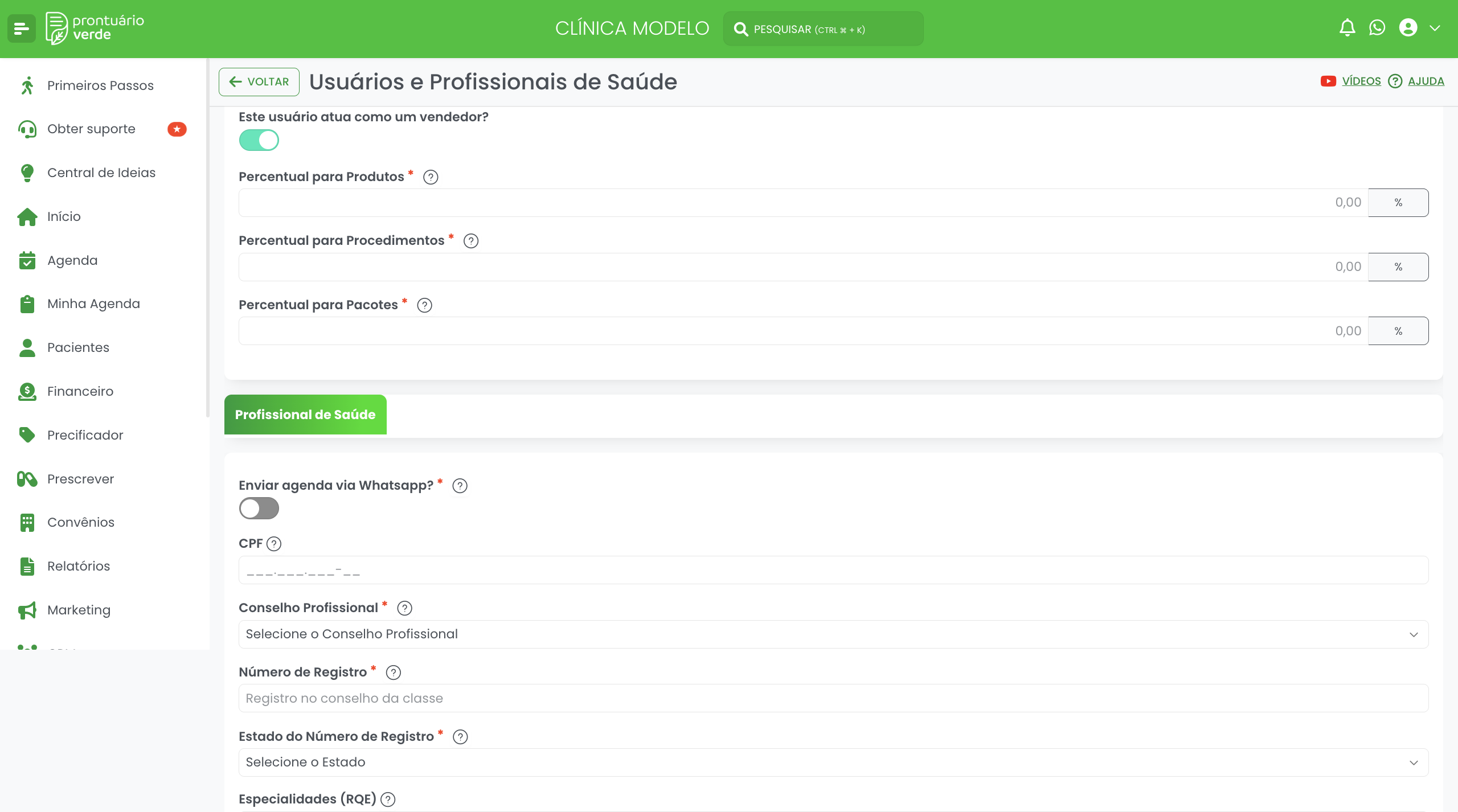Screen dimensions: 1458x812
Task: Open the VÍDEOS link
Action: 1361,81
